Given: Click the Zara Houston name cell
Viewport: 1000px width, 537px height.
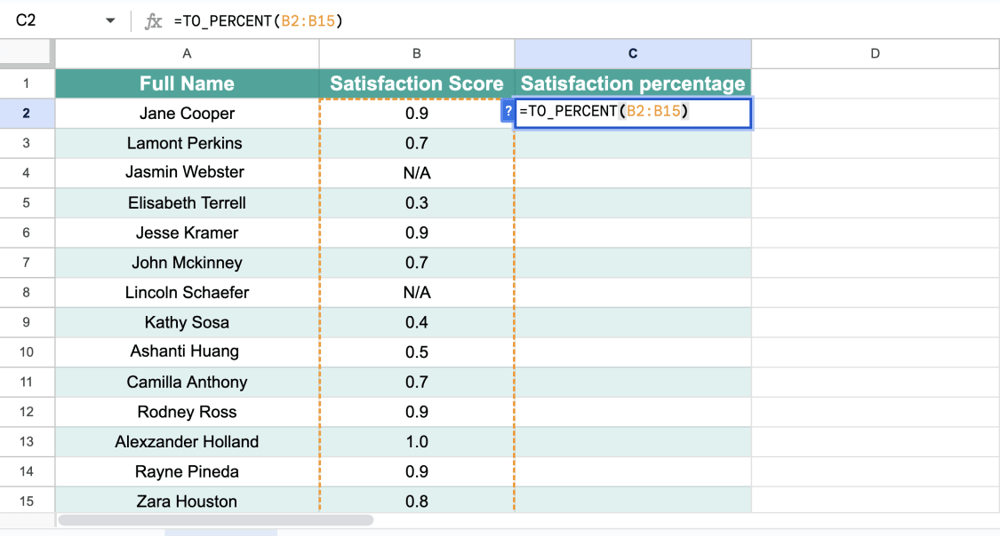Looking at the screenshot, I should pos(187,501).
